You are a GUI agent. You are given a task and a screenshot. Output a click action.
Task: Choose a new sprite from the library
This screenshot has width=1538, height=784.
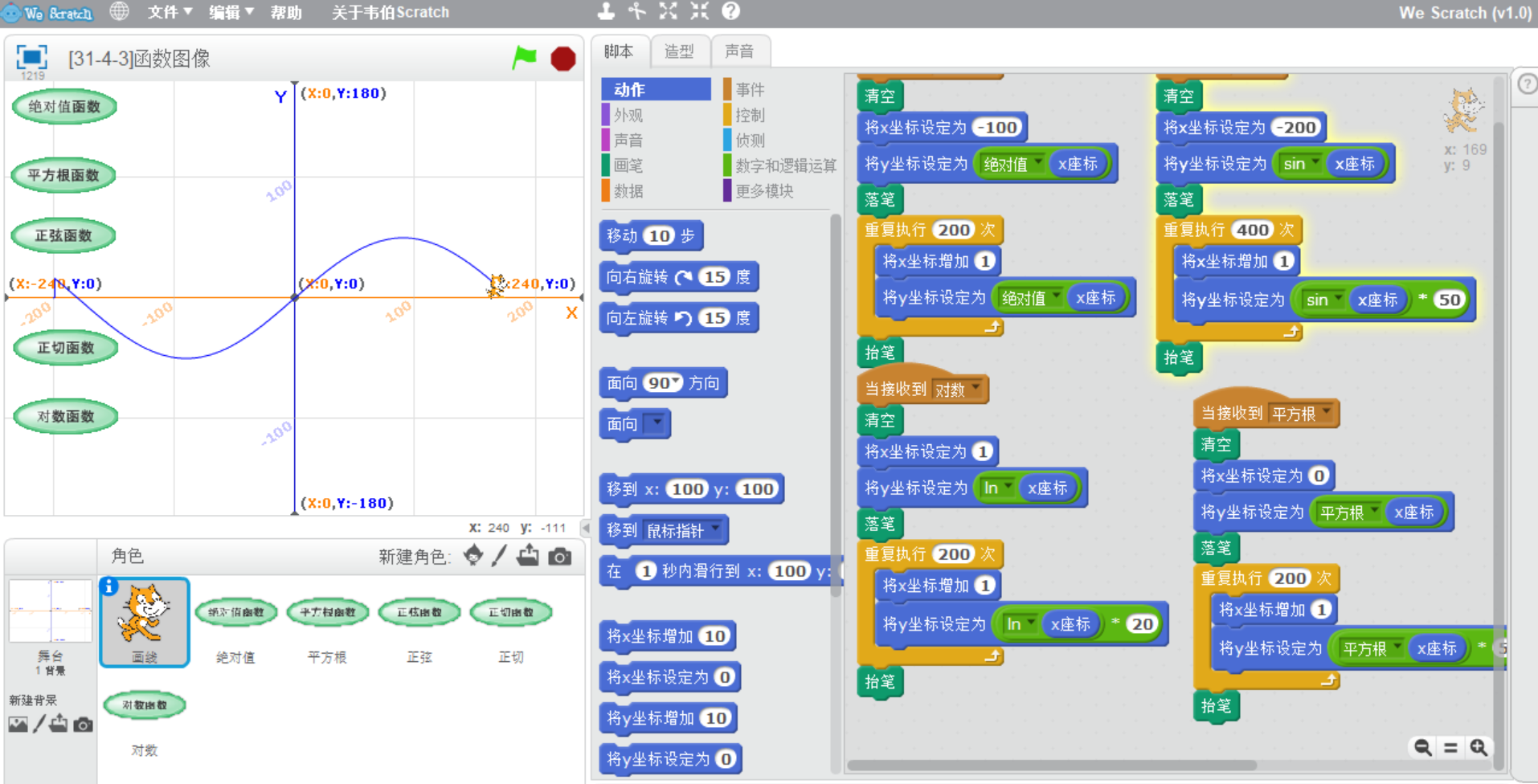tap(473, 555)
